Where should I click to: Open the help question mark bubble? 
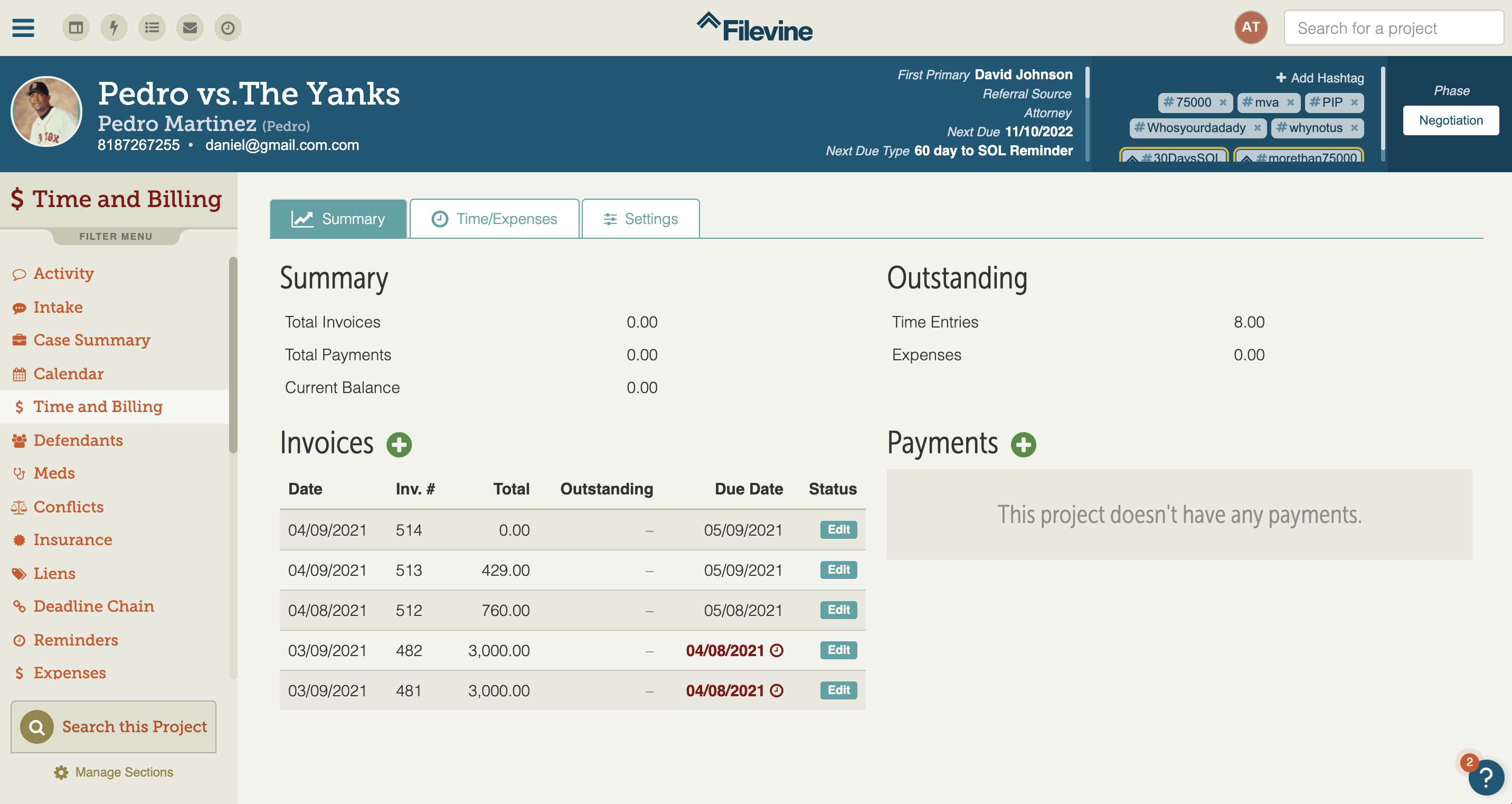(1486, 778)
